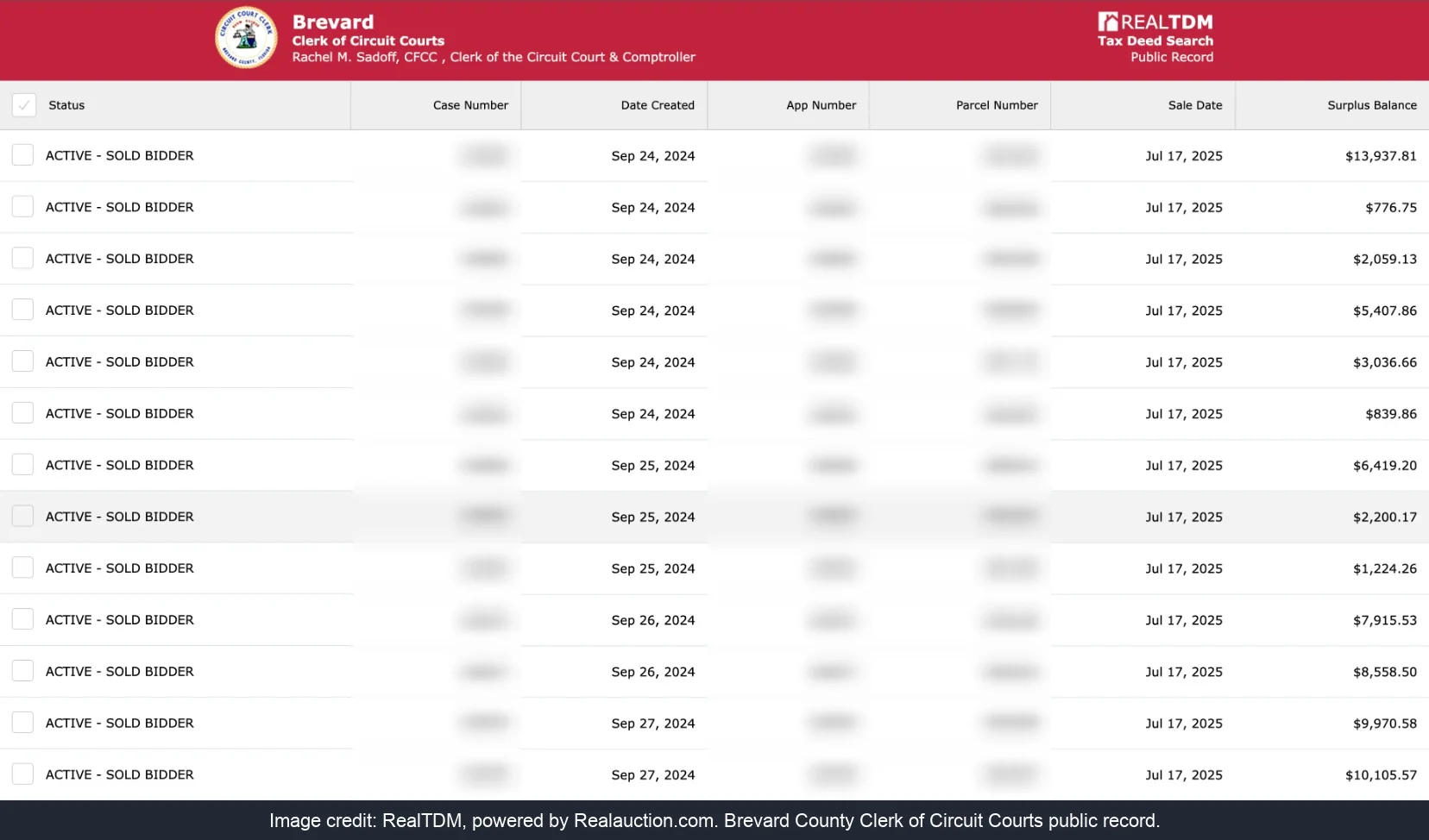Viewport: 1429px width, 840px height.
Task: Check the box for the $776.75 row
Action: coord(22,207)
